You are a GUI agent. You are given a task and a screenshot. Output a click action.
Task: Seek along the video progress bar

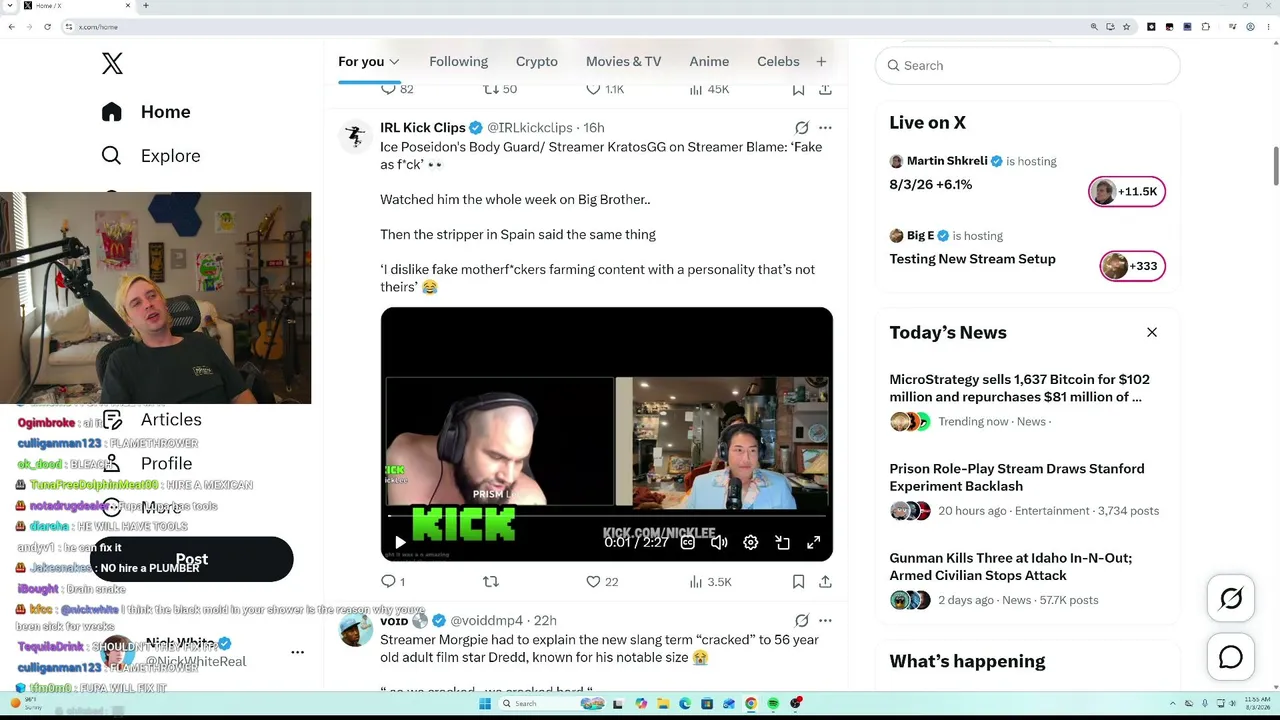tap(607, 517)
